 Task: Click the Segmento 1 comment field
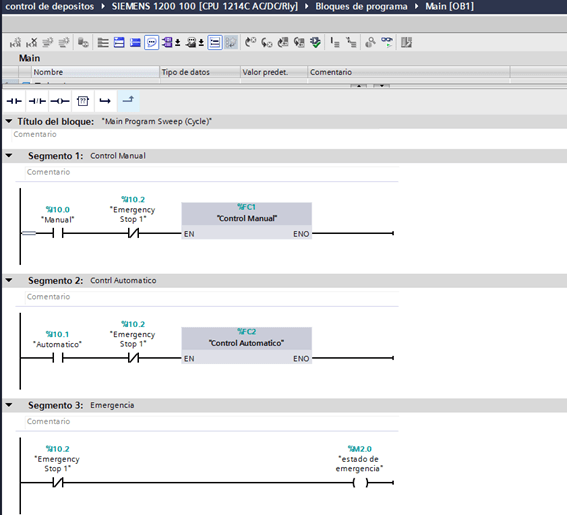click(212, 172)
